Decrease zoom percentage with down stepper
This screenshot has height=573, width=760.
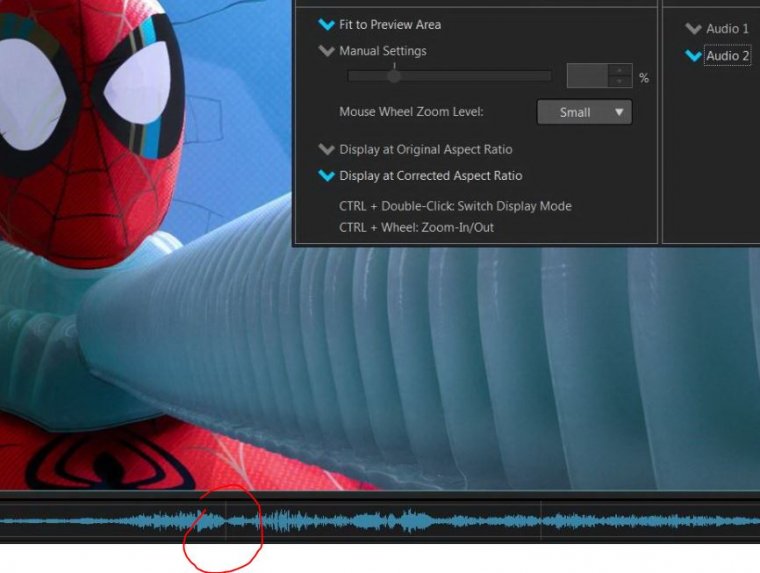(x=620, y=81)
